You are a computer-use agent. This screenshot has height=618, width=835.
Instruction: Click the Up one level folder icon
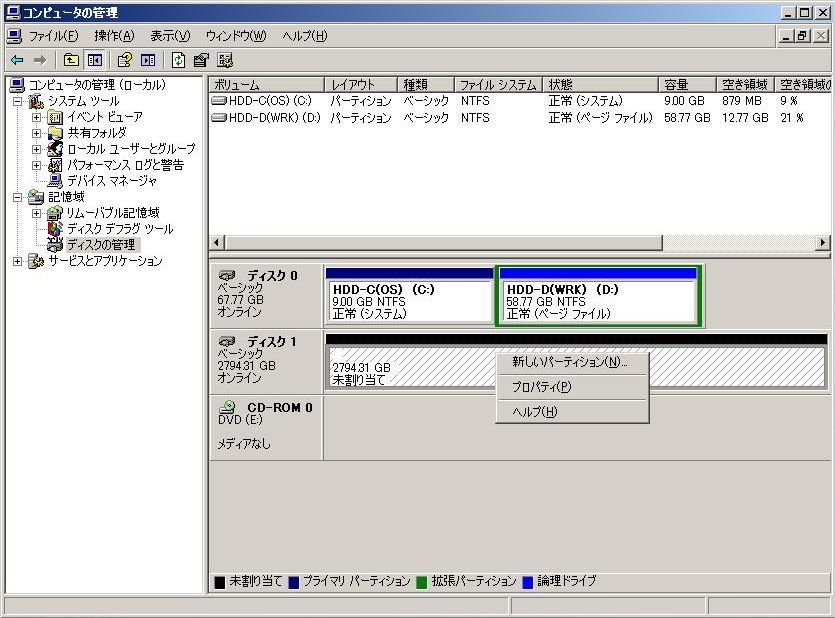[71, 60]
